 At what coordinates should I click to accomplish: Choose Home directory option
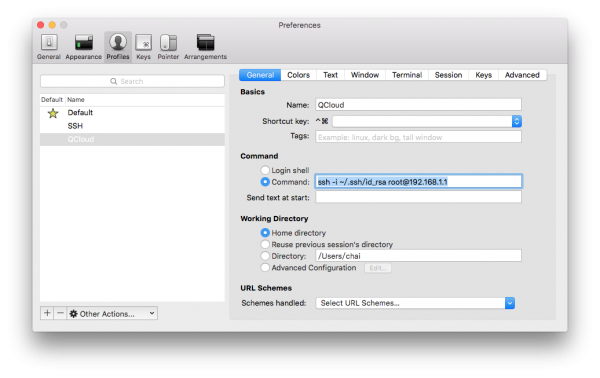[x=265, y=233]
